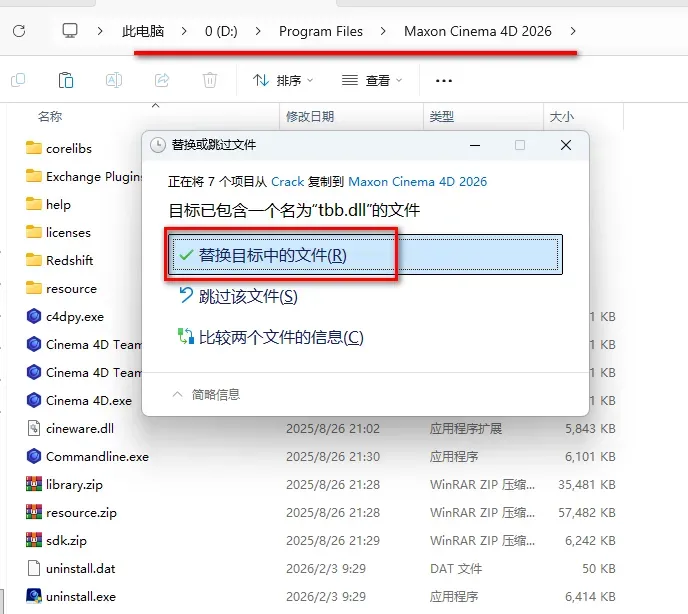Click the corelibs folder icon
The image size is (688, 614).
pos(34,148)
